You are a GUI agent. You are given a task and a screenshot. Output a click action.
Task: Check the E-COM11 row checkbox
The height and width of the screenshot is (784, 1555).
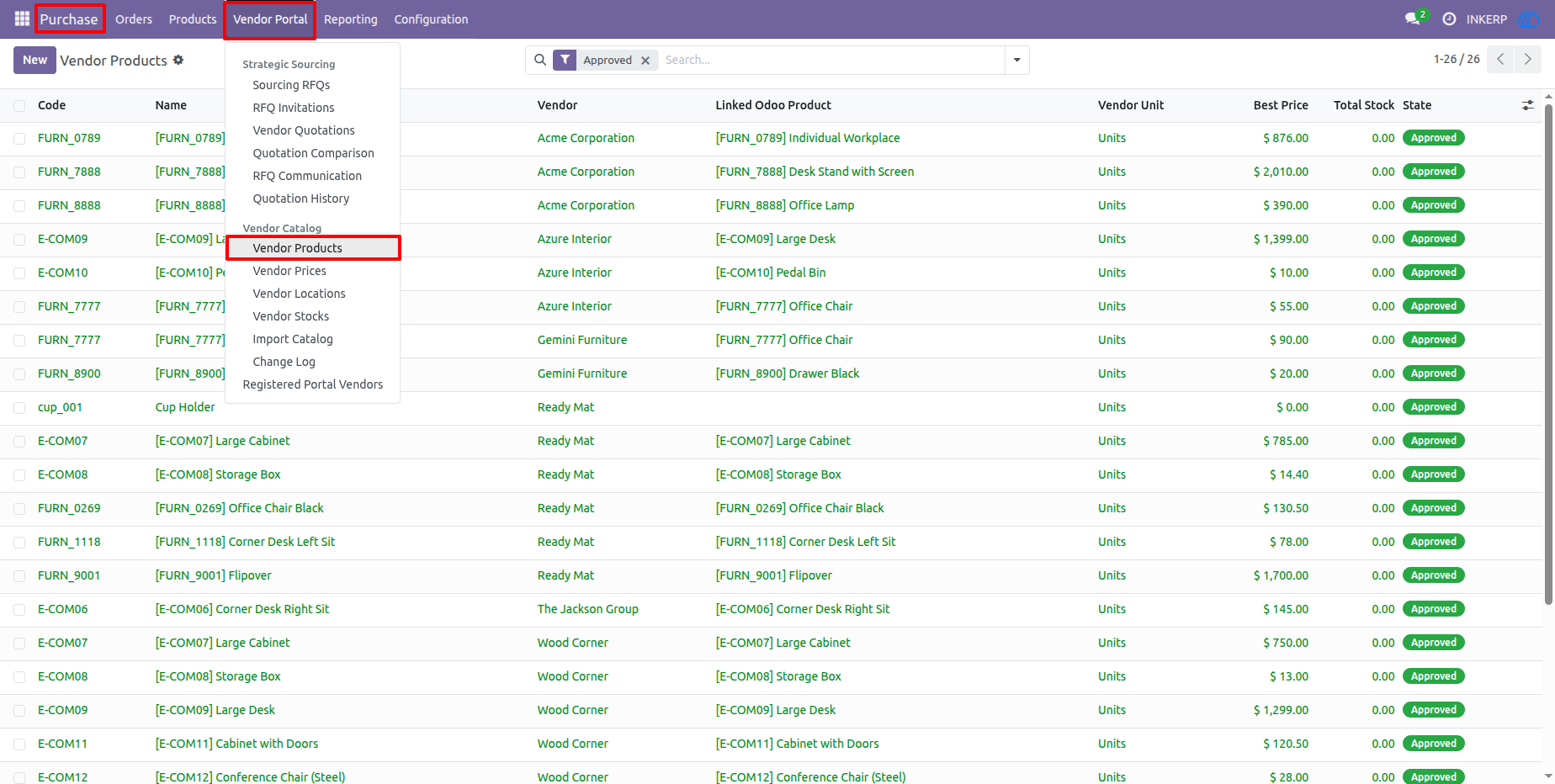[19, 744]
